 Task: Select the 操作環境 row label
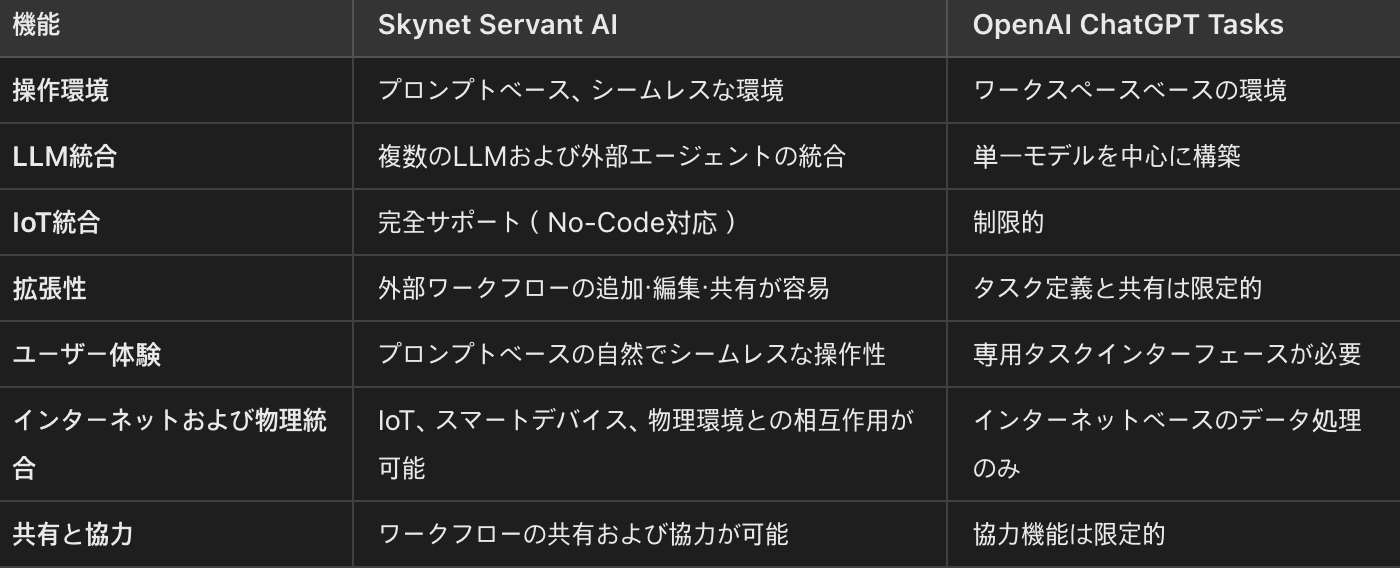(x=61, y=90)
